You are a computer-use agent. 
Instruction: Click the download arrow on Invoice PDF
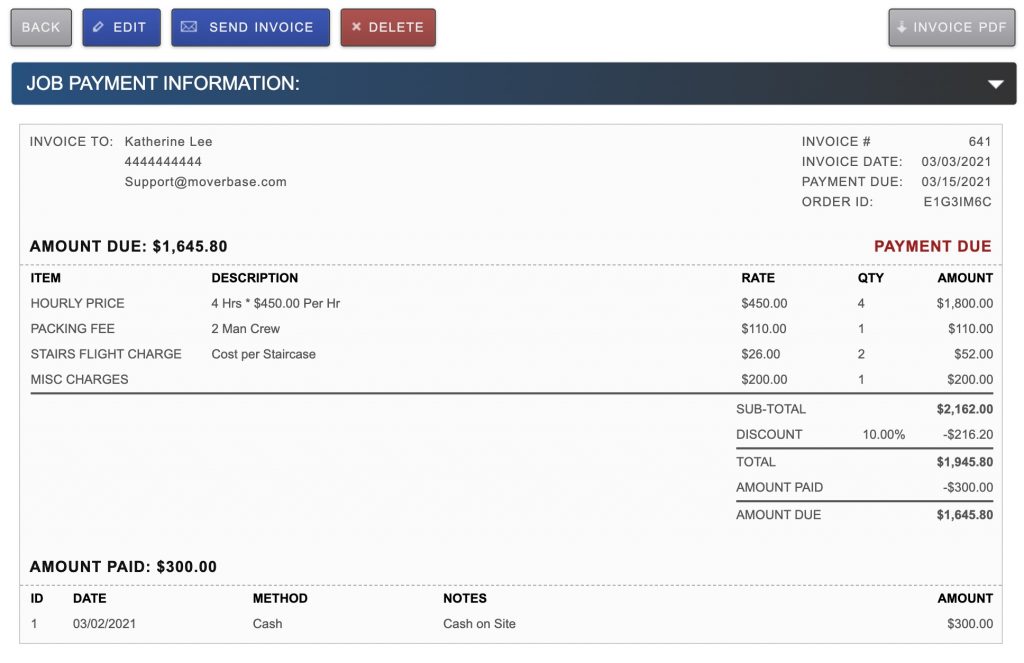coord(903,27)
